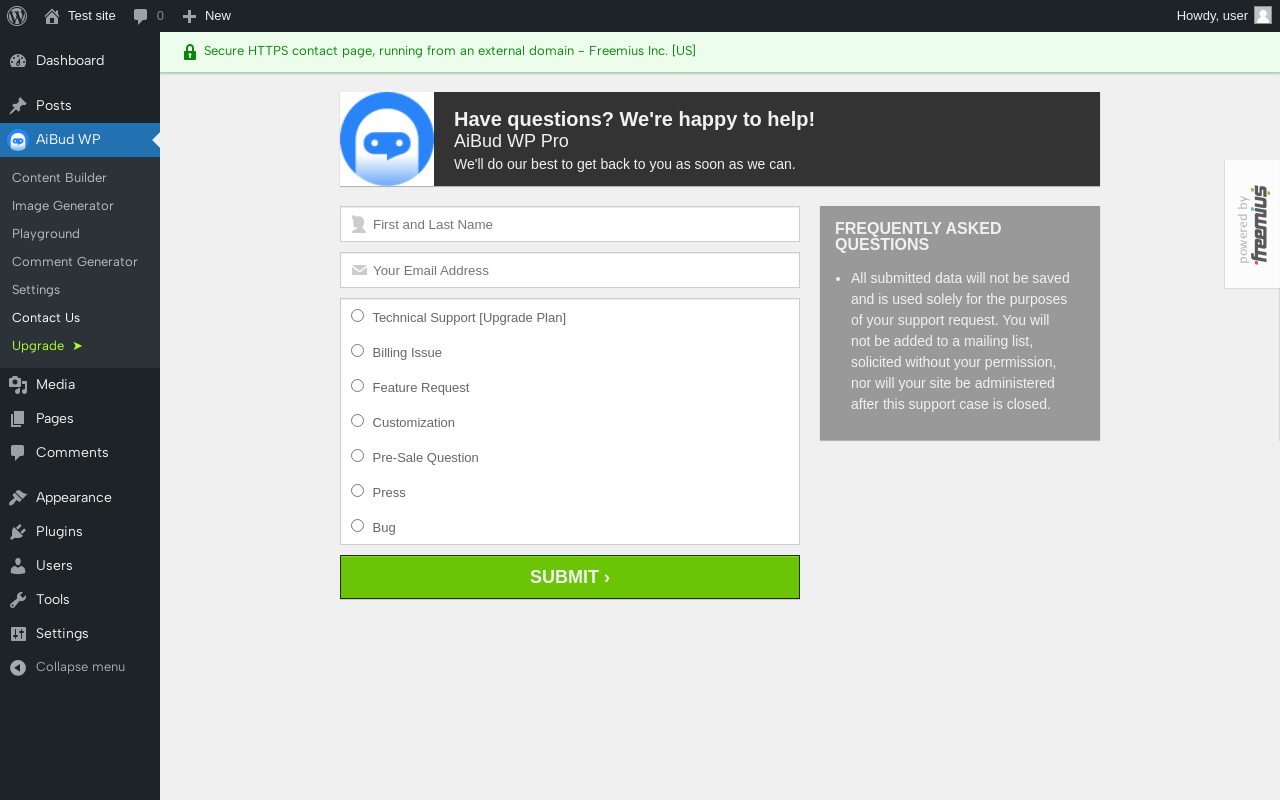1280x800 pixels.
Task: Click the AiBud WP robot icon
Action: point(18,140)
